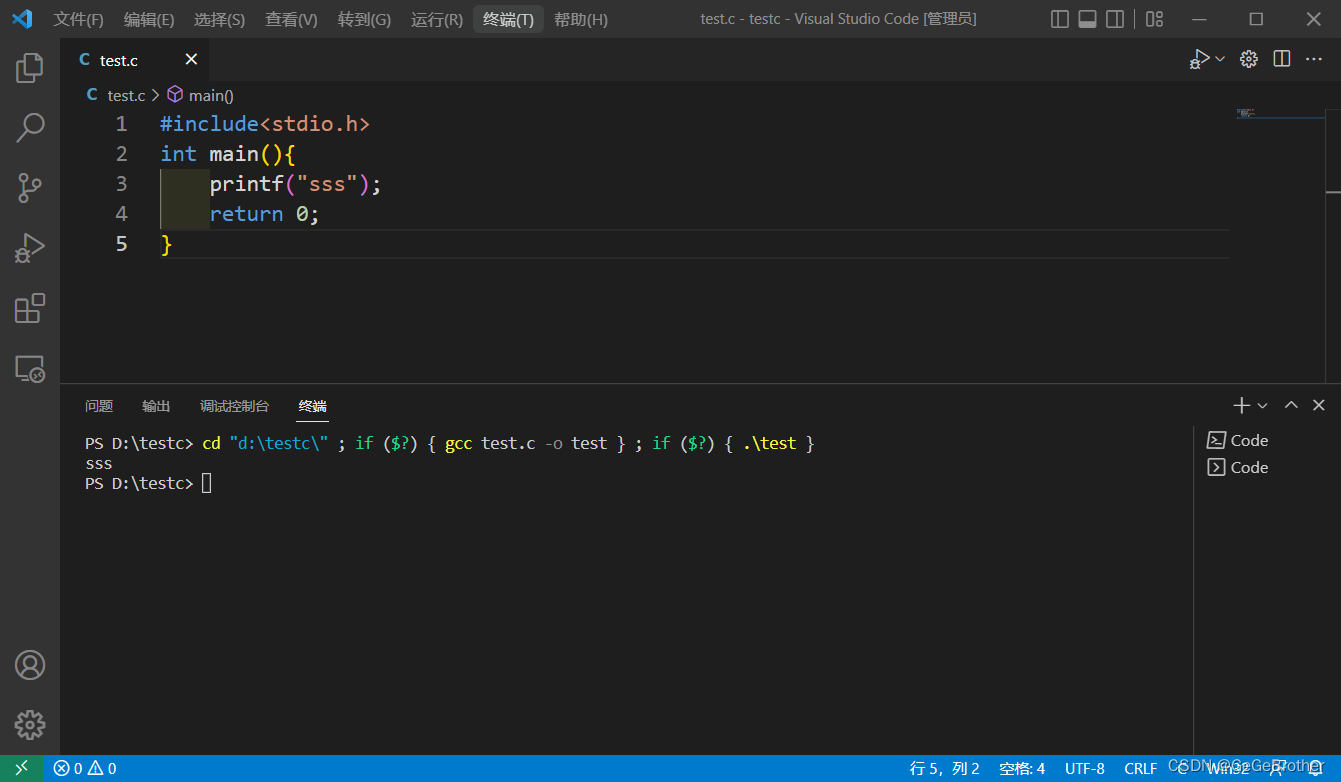Click the VS Code logo in title bar
1341x782 pixels.
23,19
